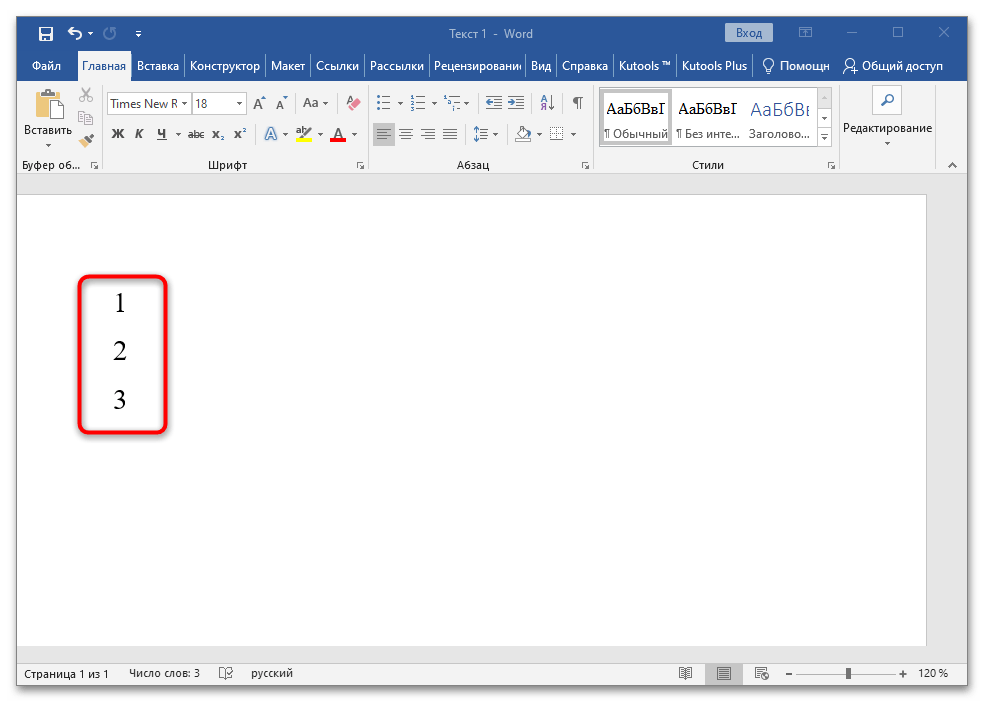Decrease font size with small A icon
The width and height of the screenshot is (984, 702).
click(281, 104)
